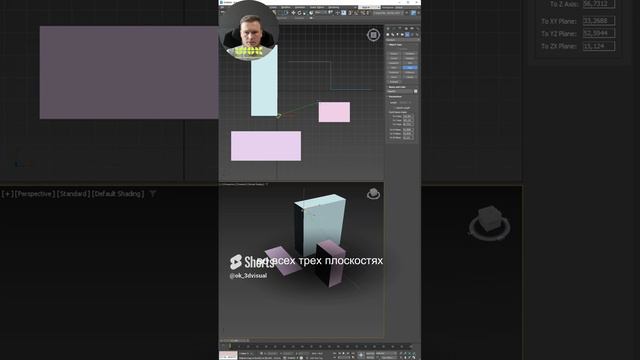The width and height of the screenshot is (640, 360).
Task: Toggle the Specify Length checkbox
Action: coord(396,108)
